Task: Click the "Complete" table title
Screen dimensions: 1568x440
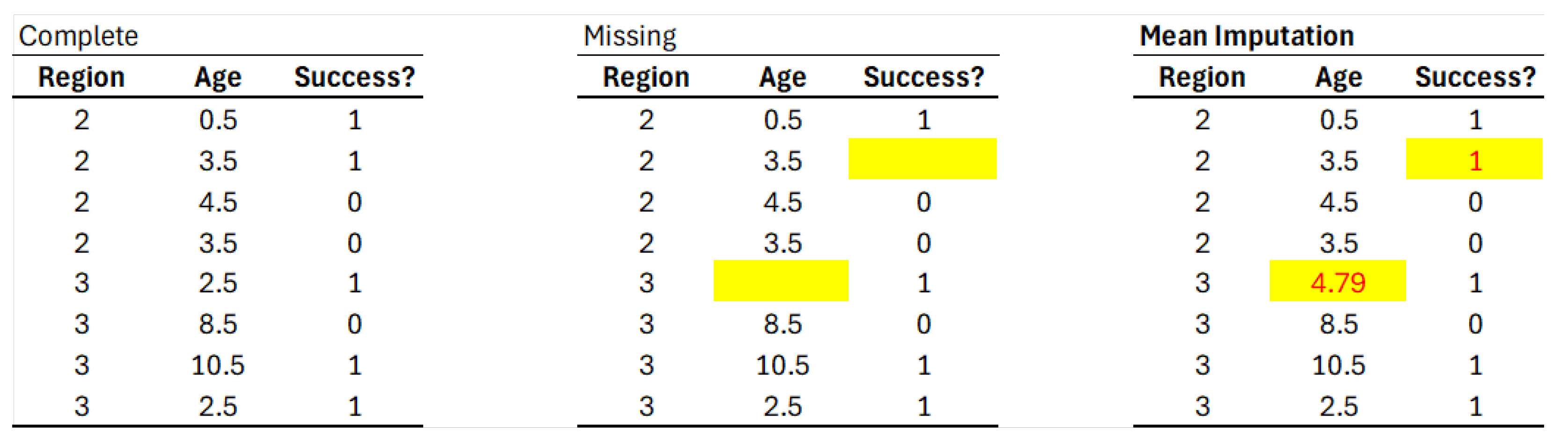Action: [x=79, y=36]
